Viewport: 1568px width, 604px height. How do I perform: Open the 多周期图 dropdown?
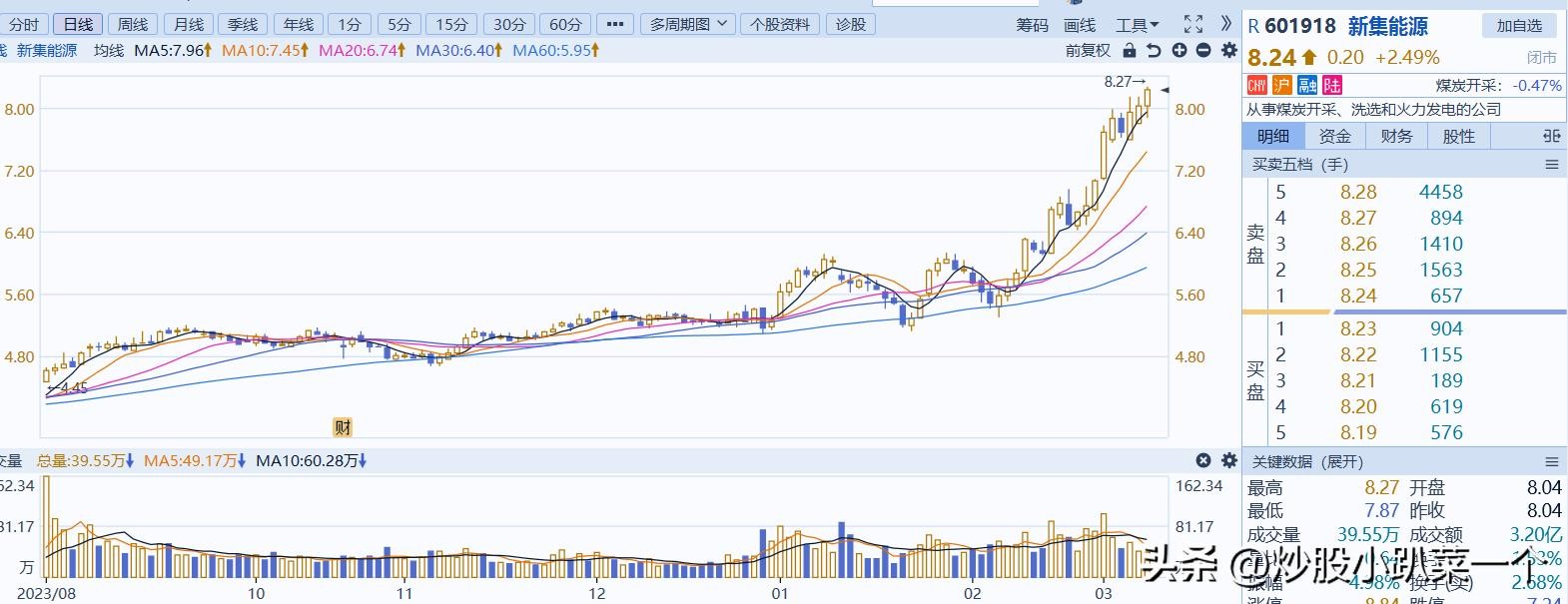688,24
